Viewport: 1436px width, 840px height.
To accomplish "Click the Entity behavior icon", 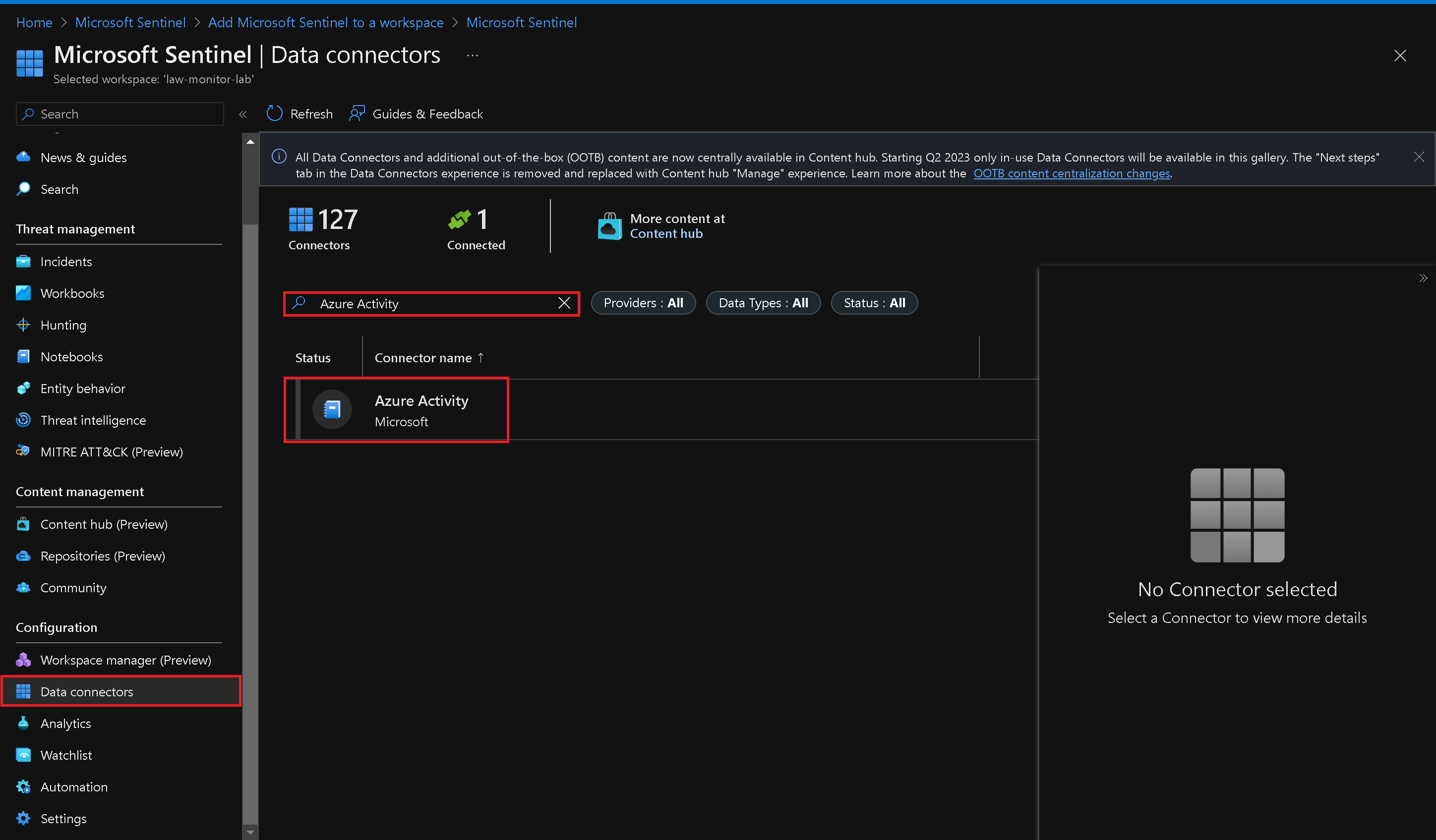I will click(23, 389).
